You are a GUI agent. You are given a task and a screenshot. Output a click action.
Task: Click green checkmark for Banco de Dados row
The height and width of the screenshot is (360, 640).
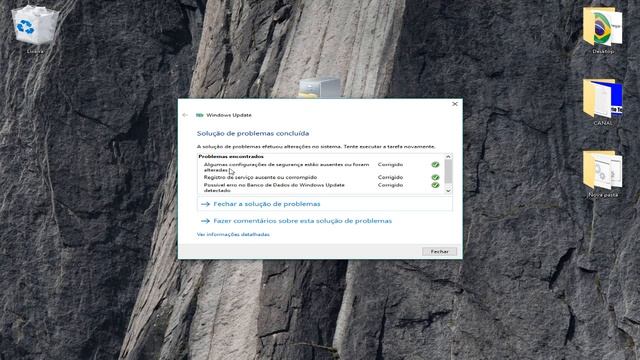click(435, 185)
